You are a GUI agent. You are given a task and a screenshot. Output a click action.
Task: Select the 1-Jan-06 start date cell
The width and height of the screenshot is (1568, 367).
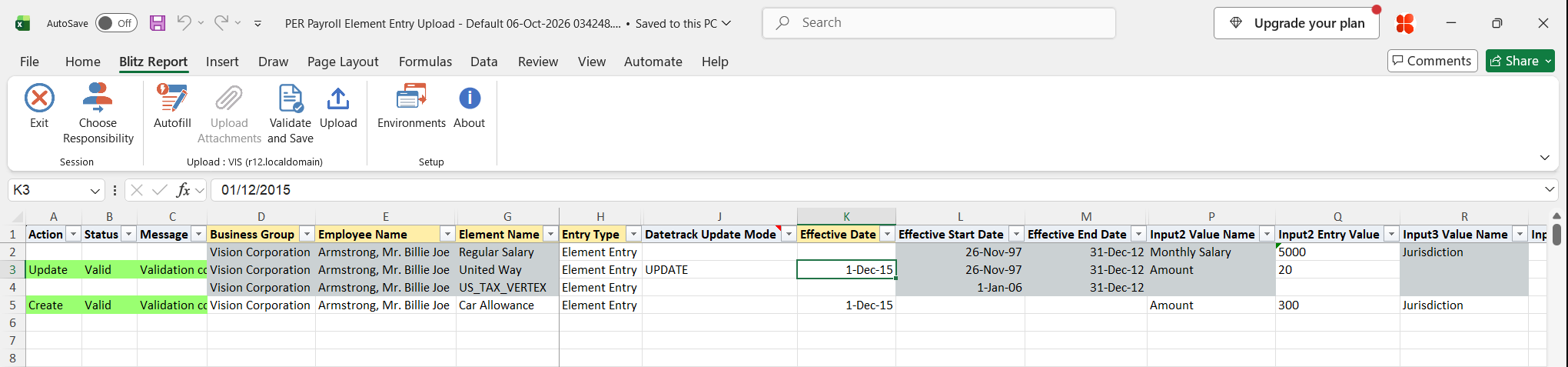[960, 288]
